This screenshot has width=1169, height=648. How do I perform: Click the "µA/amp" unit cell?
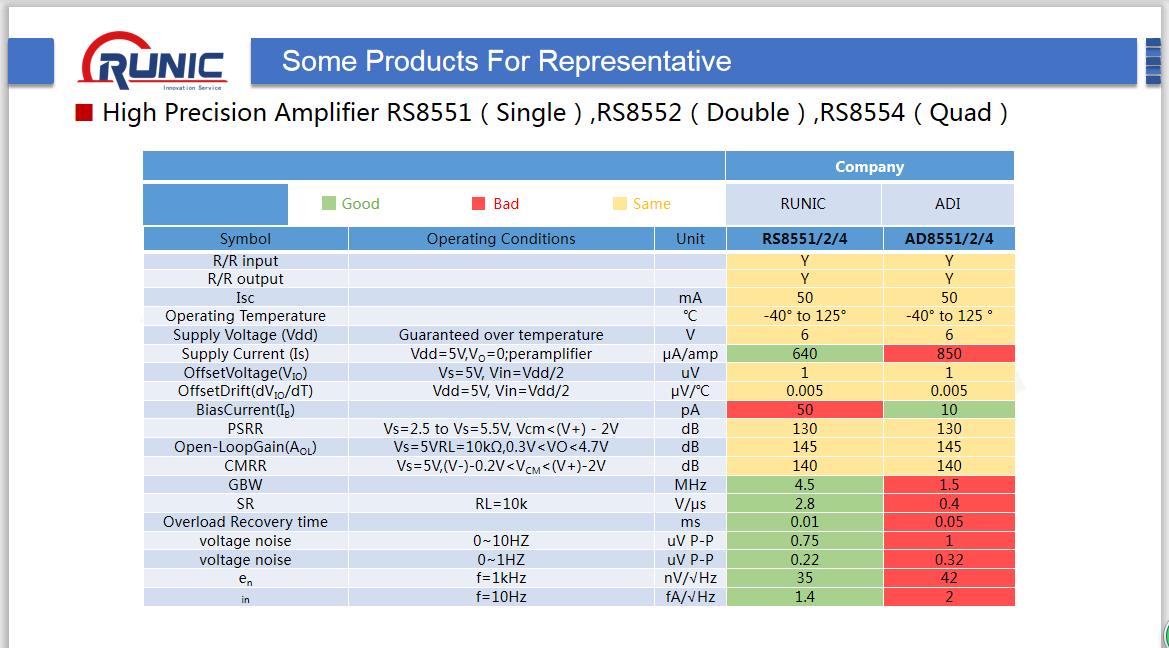[690, 353]
